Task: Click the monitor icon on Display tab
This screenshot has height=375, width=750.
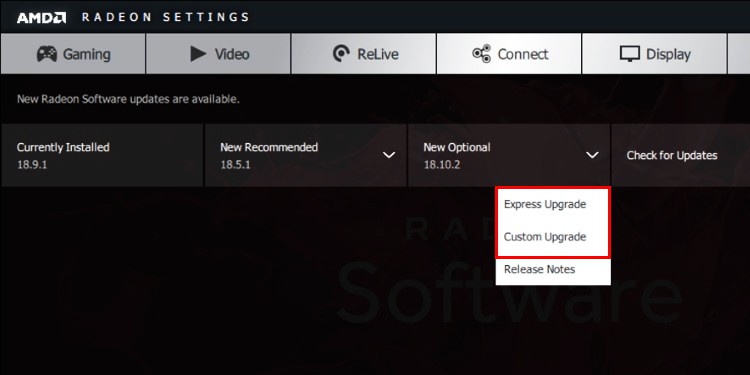Action: [x=629, y=54]
